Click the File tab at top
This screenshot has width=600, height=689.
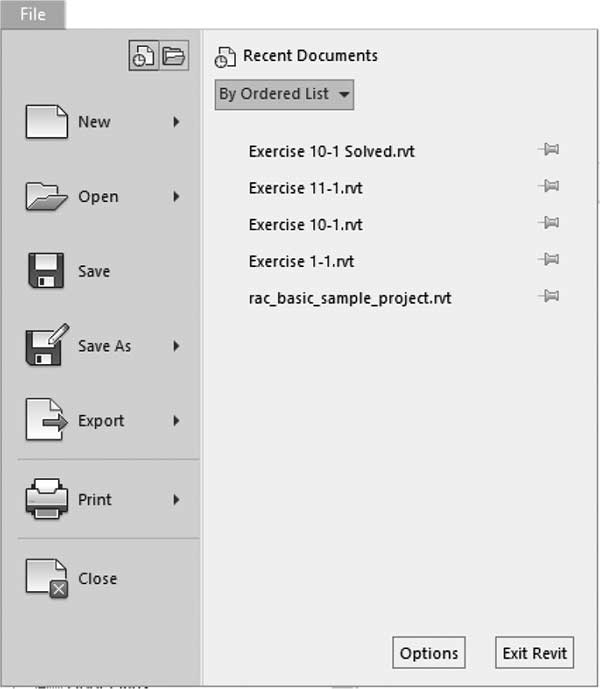(x=33, y=15)
